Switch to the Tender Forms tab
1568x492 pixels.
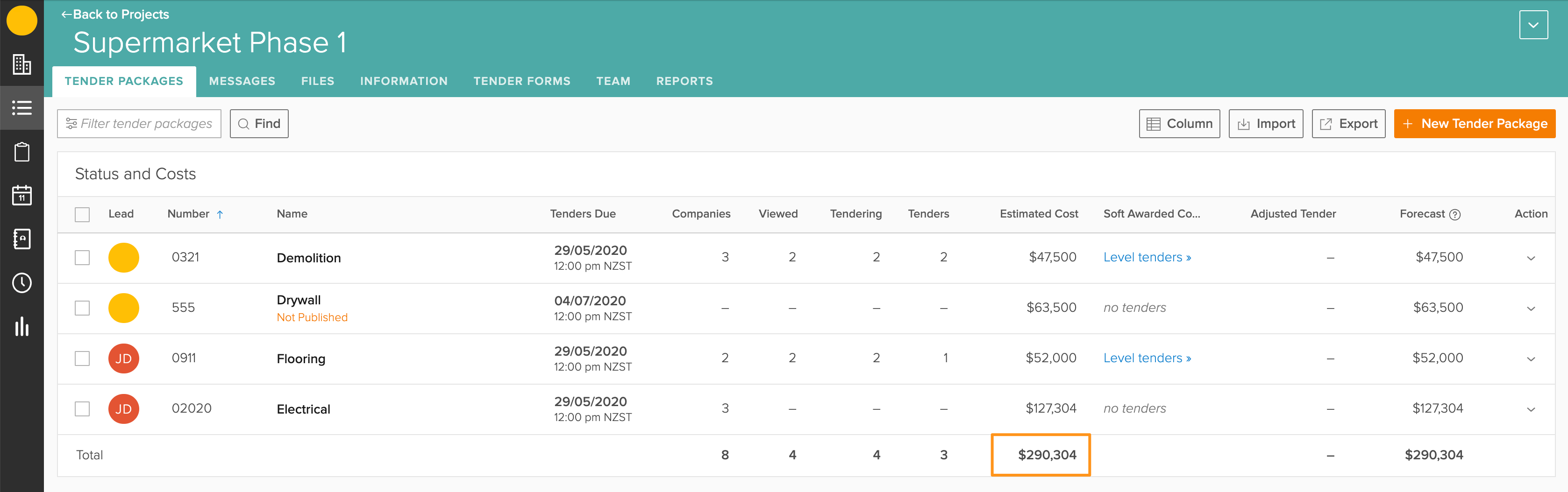pos(521,82)
